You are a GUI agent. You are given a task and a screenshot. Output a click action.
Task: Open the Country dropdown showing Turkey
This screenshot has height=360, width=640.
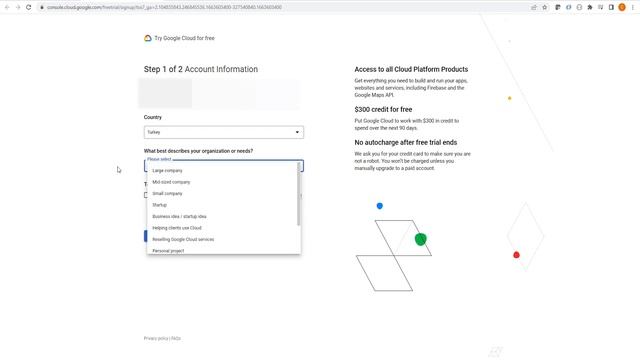(224, 132)
